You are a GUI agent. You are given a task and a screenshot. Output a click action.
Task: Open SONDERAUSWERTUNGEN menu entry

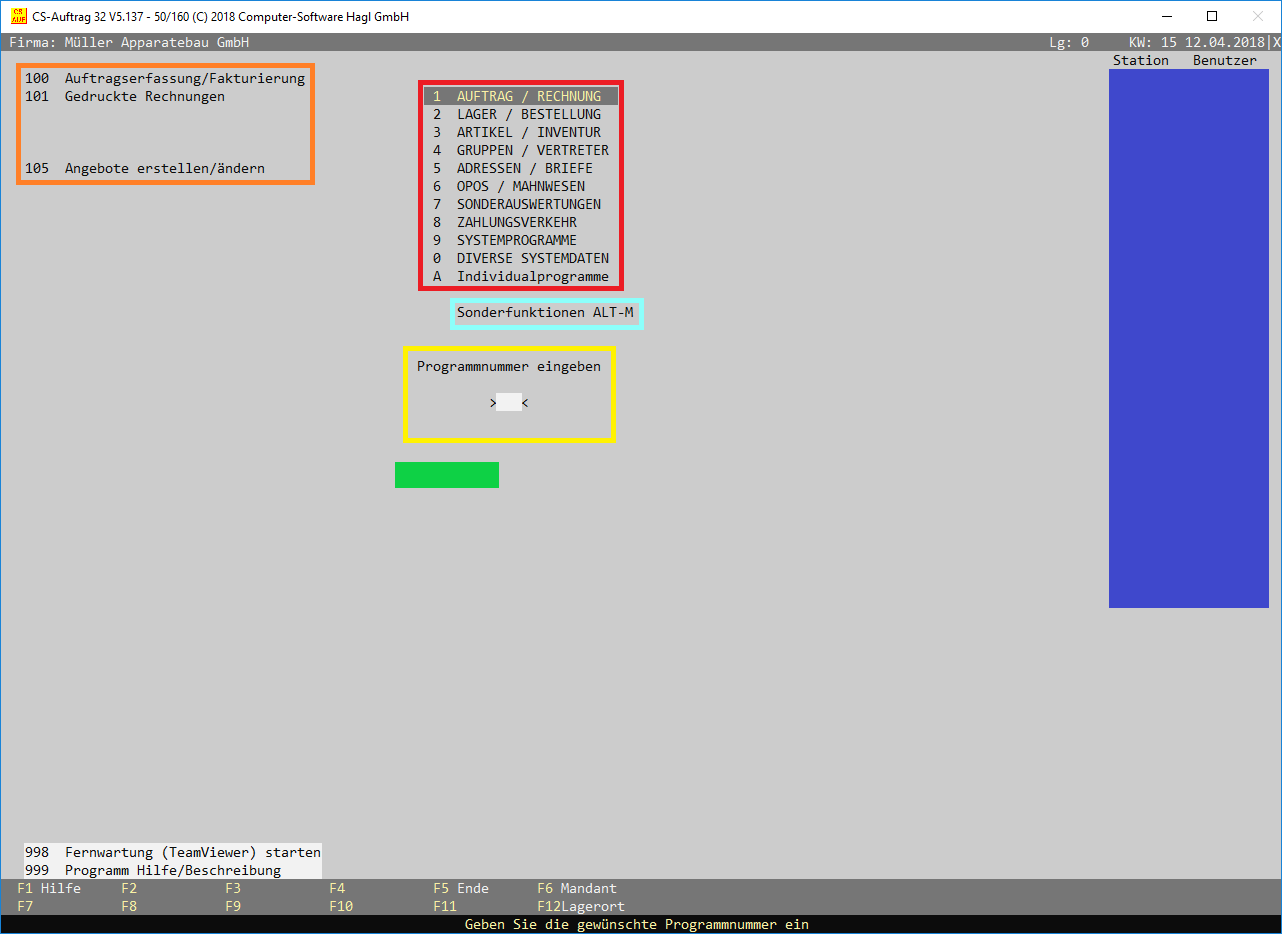point(520,204)
